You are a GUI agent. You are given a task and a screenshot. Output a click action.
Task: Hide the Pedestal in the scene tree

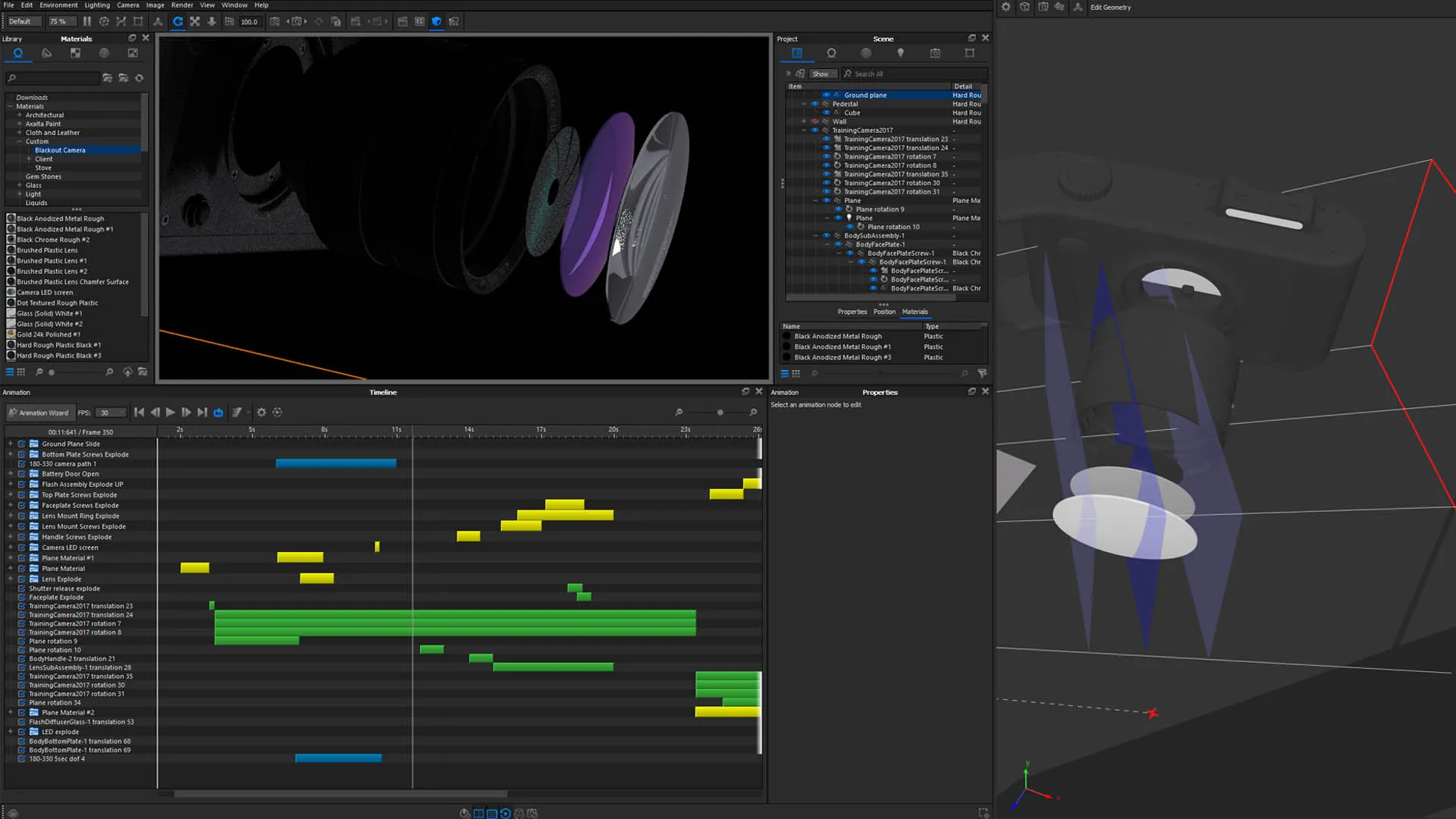click(x=815, y=104)
